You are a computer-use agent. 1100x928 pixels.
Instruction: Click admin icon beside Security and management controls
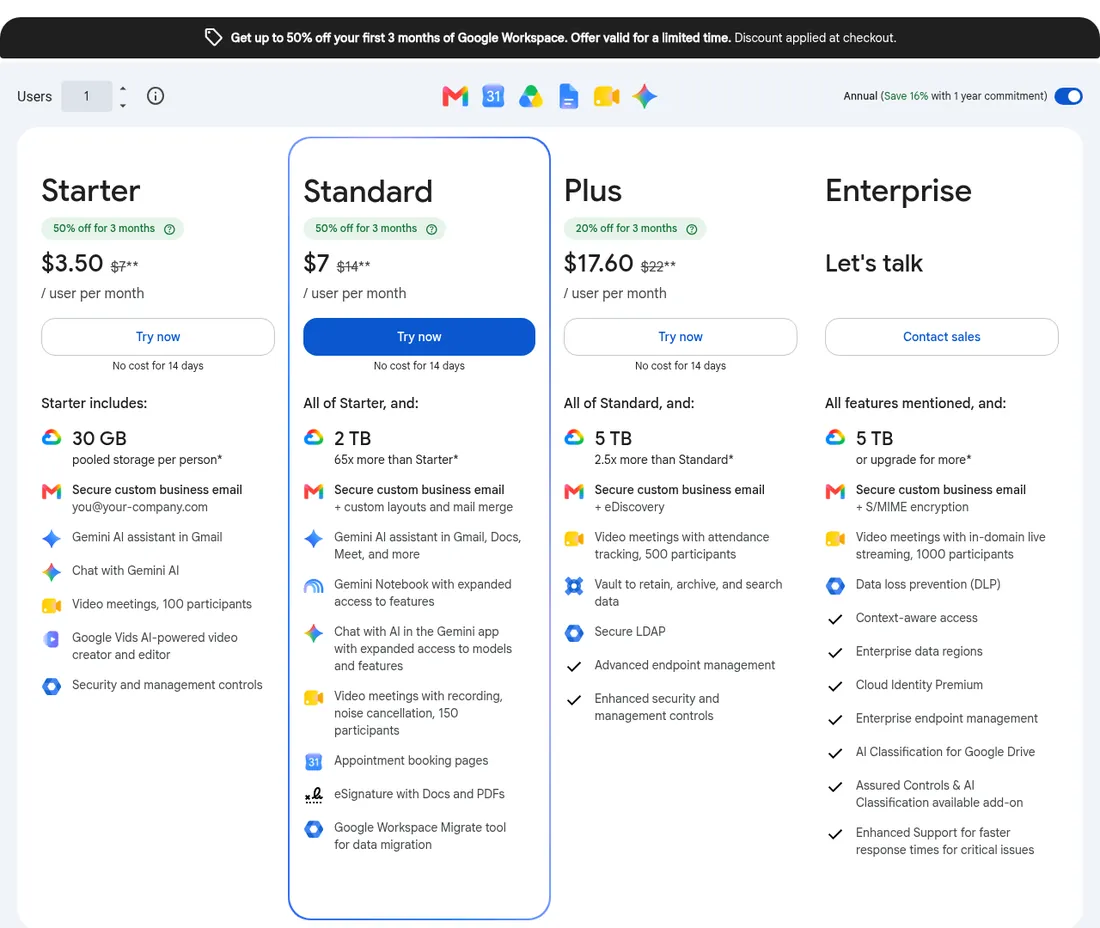click(52, 686)
